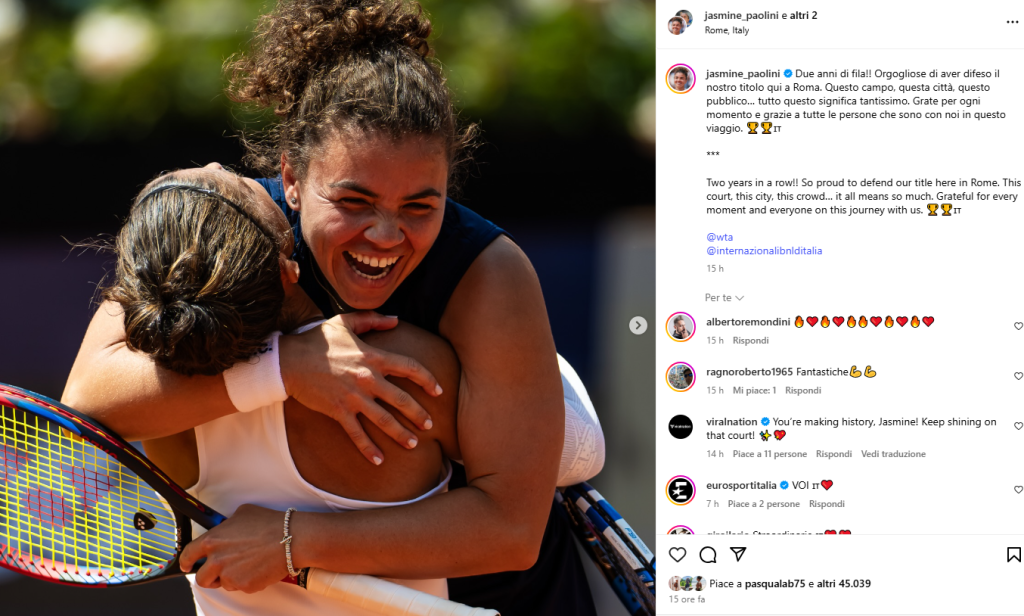Viewport: 1024px width, 616px height.
Task: Open the @wta mention link
Action: 720,237
